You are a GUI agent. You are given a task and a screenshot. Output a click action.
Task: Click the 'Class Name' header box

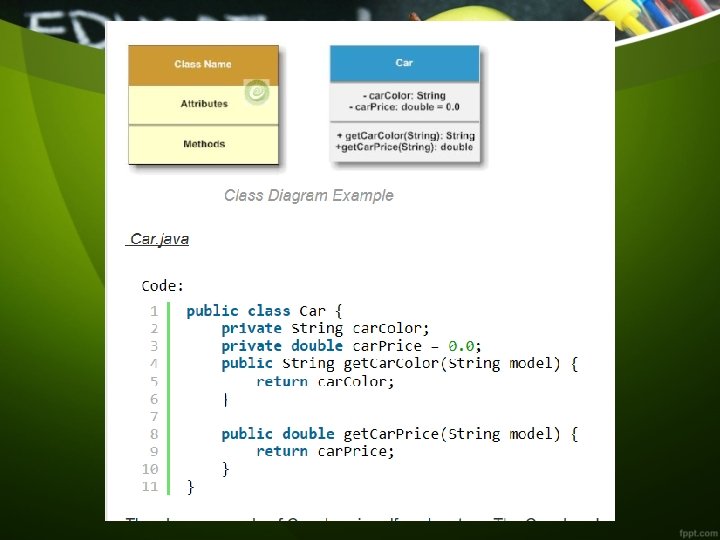coord(203,65)
